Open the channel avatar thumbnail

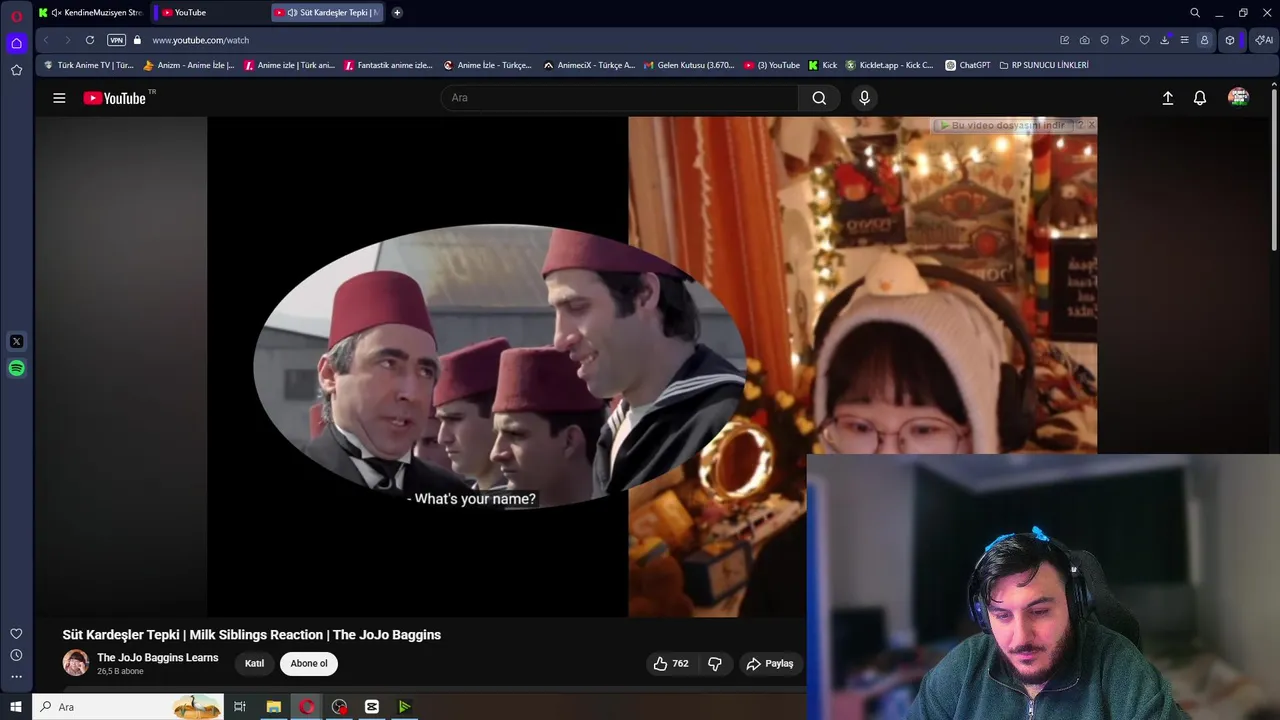[x=75, y=663]
